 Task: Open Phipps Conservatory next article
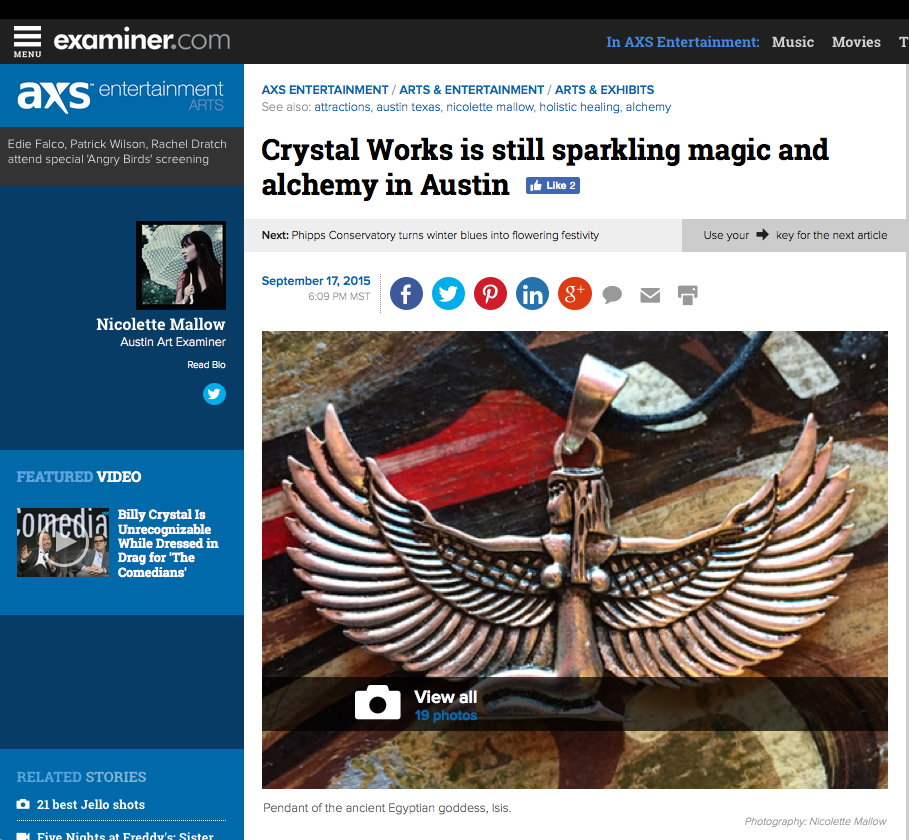click(444, 235)
